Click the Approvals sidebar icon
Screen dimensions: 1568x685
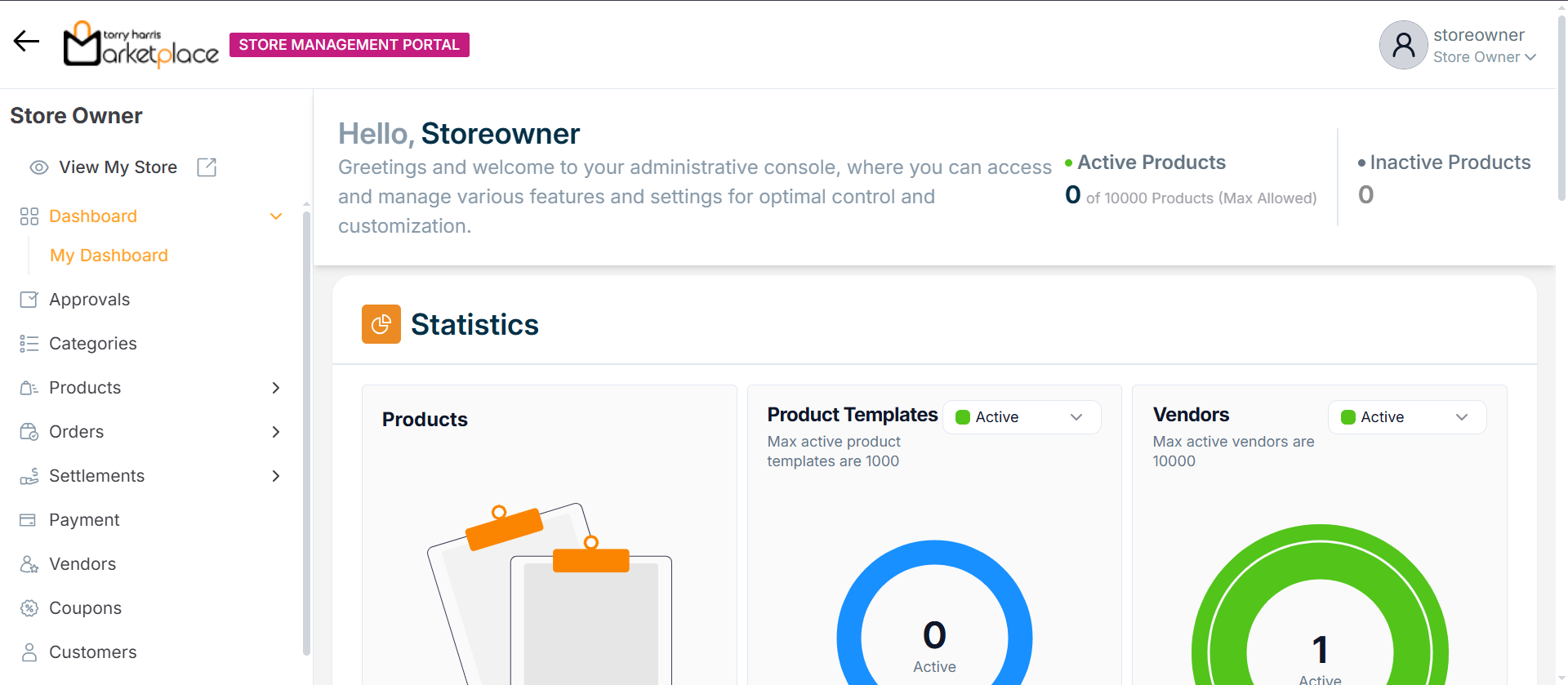(x=29, y=300)
